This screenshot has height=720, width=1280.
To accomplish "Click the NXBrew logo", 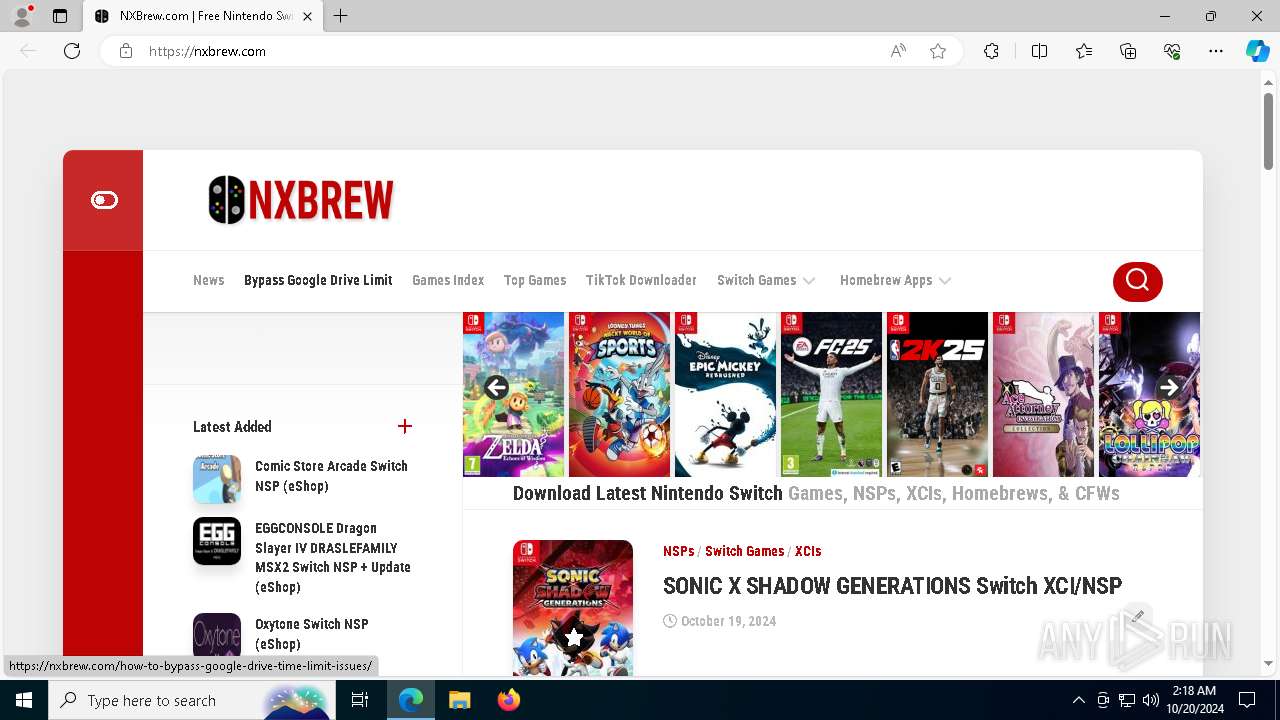I will (x=301, y=200).
